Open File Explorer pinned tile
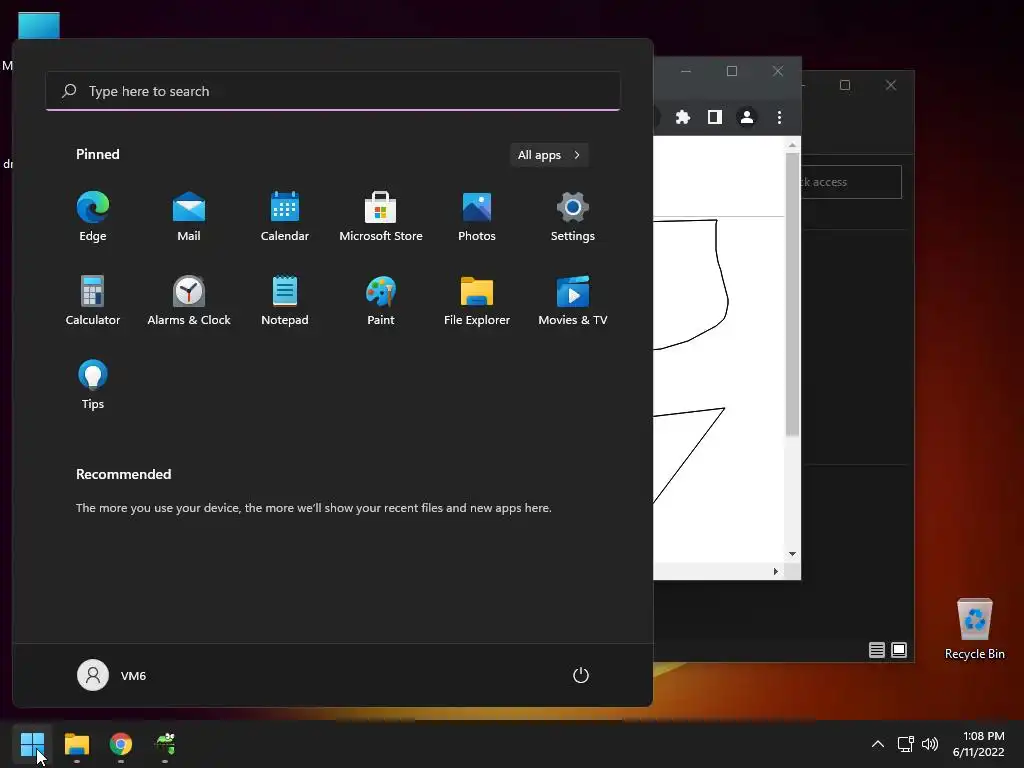1024x768 pixels. pyautogui.click(x=477, y=301)
